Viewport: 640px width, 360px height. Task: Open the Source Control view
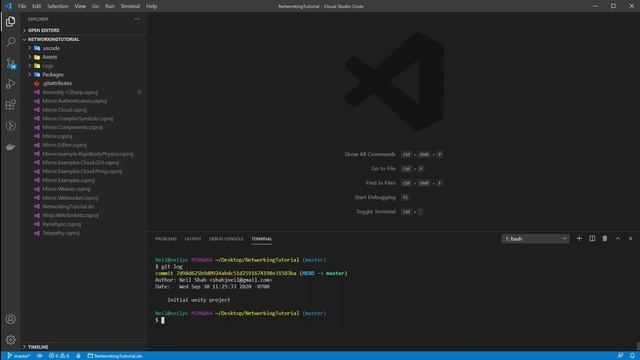tap(11, 63)
